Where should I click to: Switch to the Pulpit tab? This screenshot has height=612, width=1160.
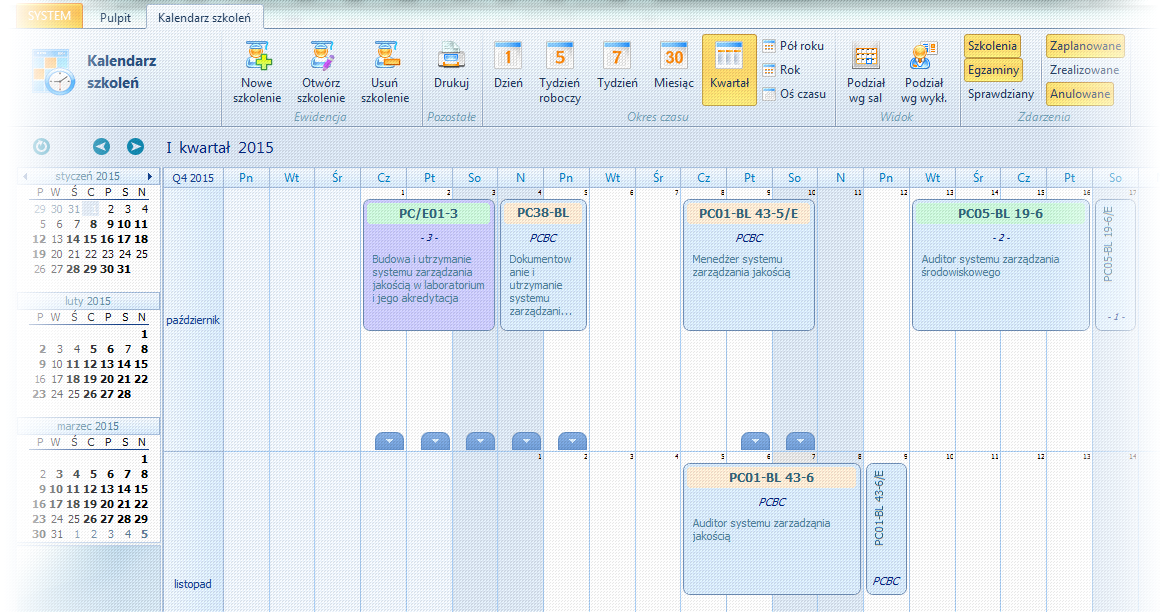(x=115, y=18)
